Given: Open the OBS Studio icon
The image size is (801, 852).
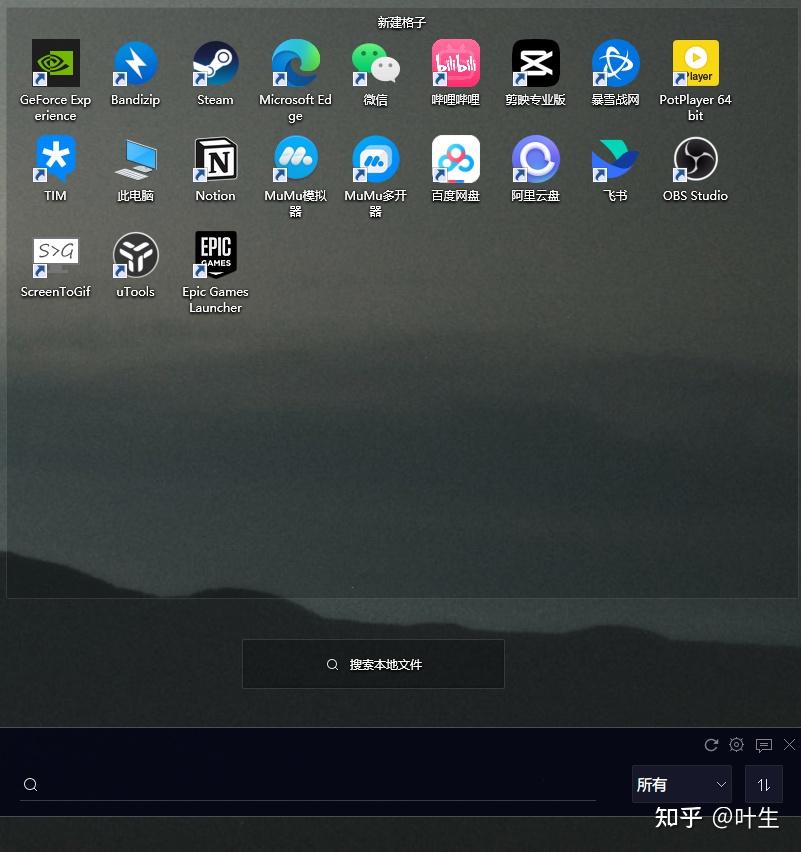Looking at the screenshot, I should [x=695, y=159].
